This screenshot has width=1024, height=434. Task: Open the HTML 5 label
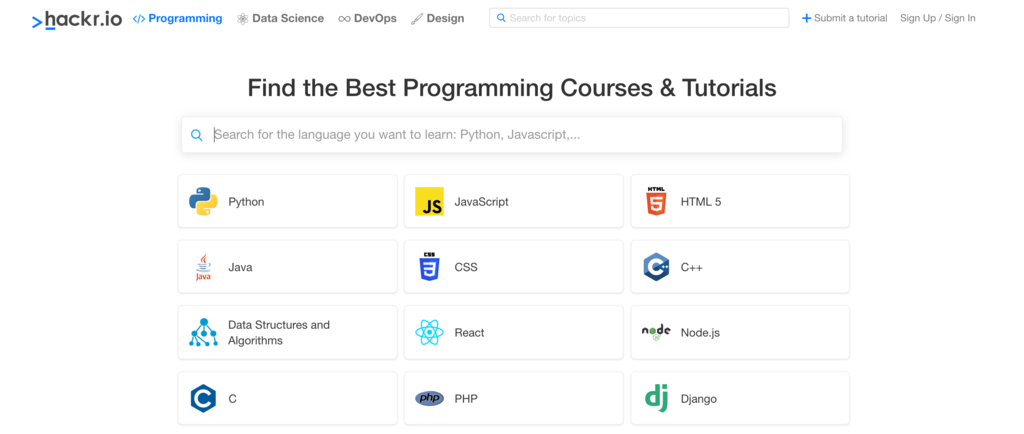point(701,202)
